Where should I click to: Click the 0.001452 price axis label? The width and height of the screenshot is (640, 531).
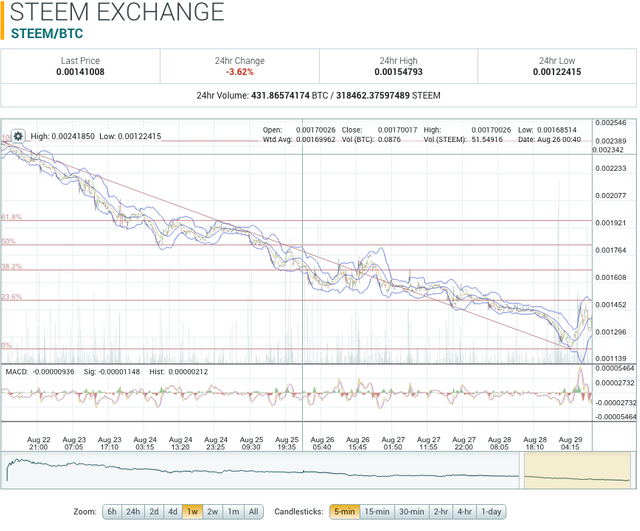pyautogui.click(x=611, y=304)
